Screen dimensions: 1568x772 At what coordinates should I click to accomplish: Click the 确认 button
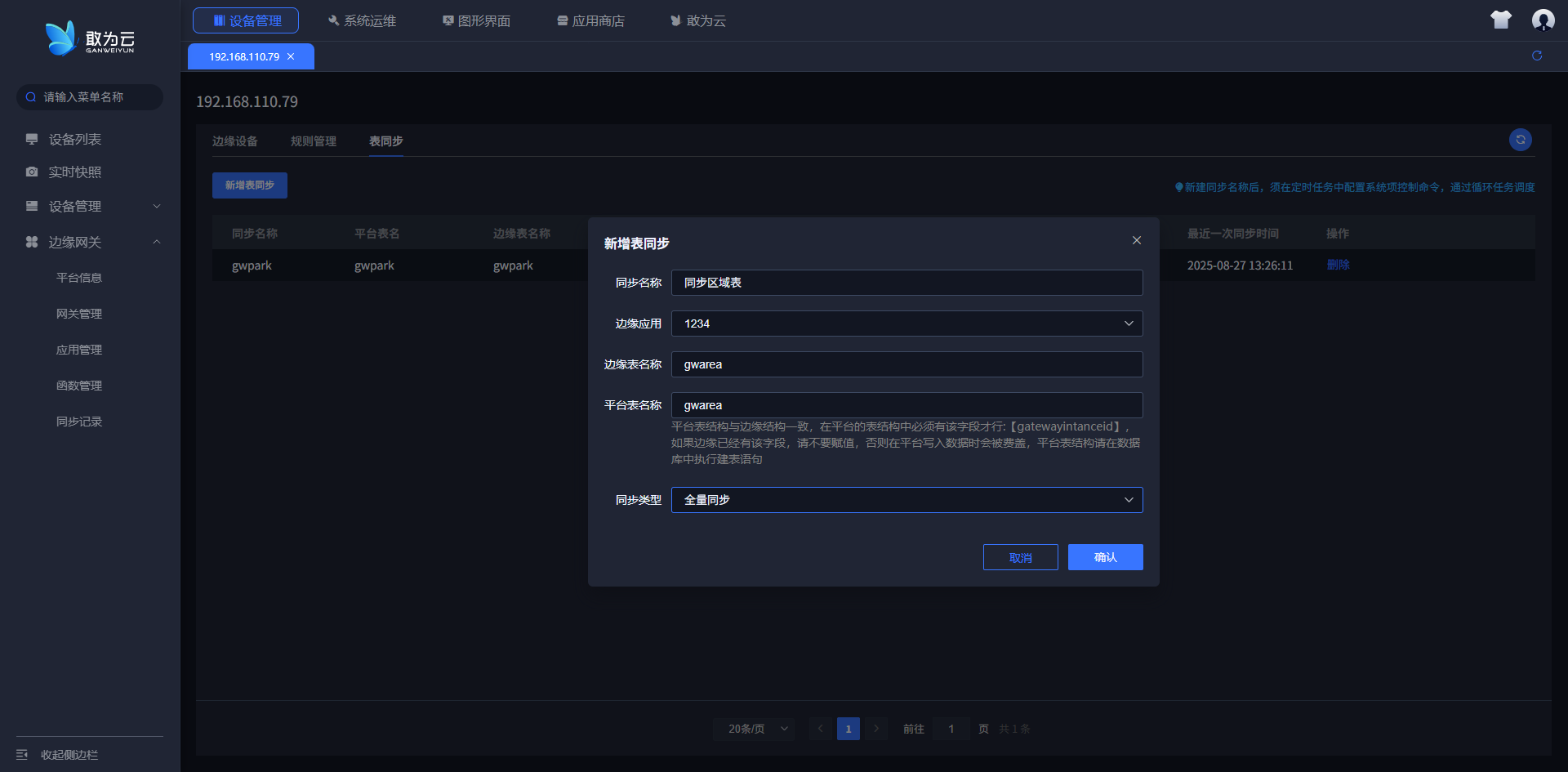(x=1105, y=557)
